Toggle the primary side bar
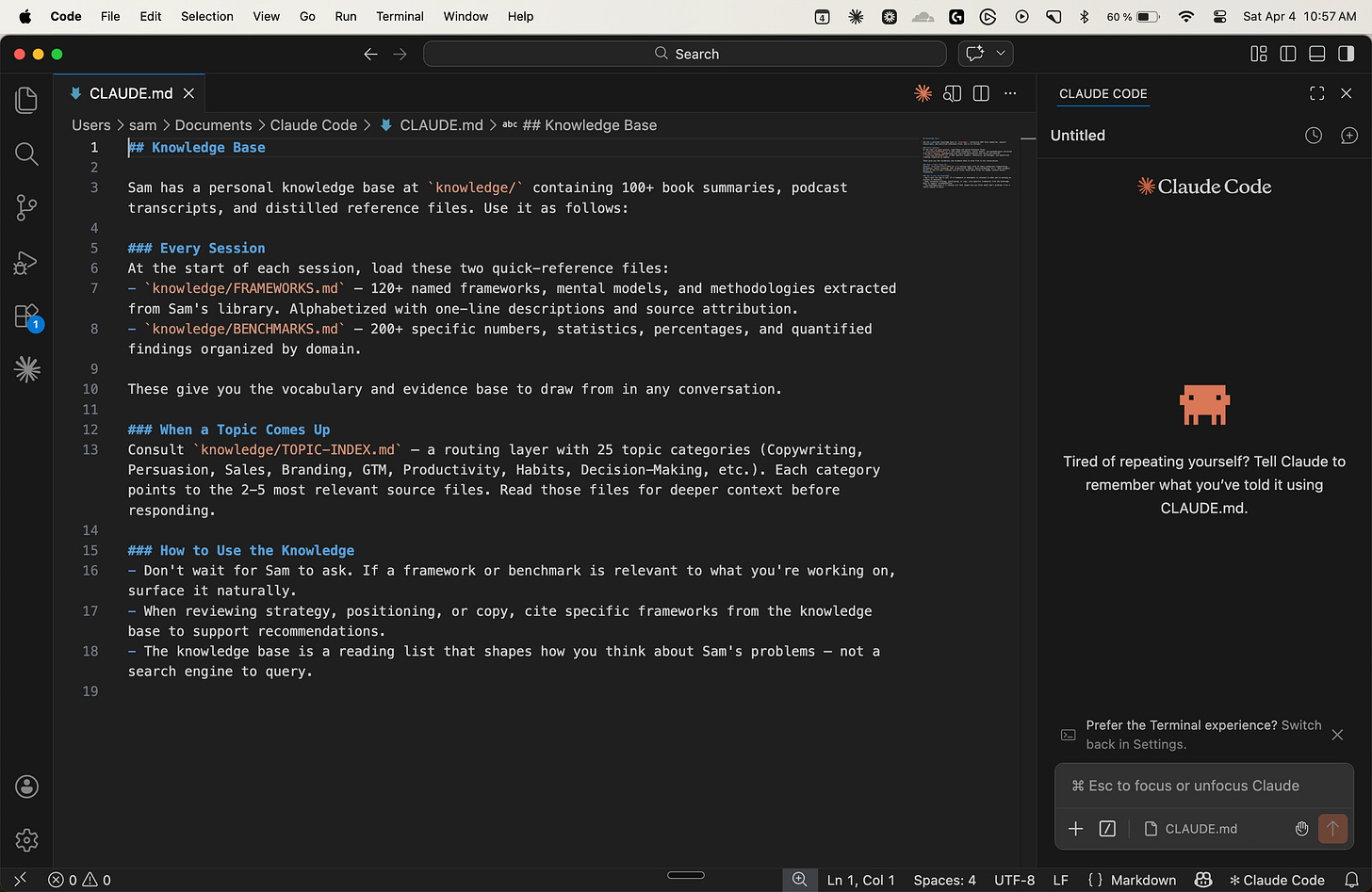Viewport: 1372px width, 892px height. pyautogui.click(x=1288, y=54)
